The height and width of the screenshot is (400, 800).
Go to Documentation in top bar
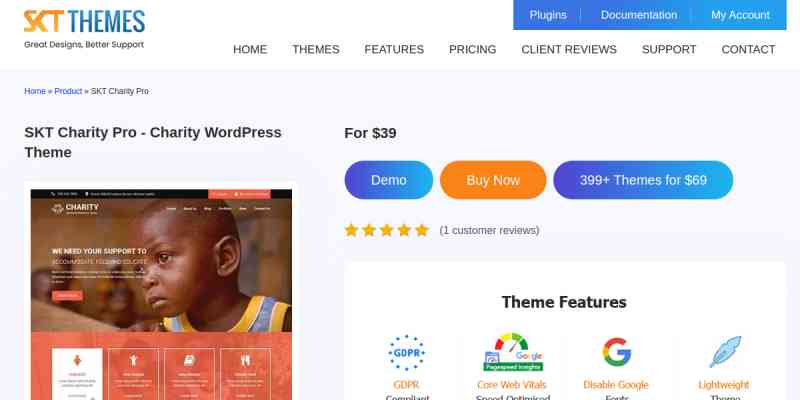[x=639, y=15]
